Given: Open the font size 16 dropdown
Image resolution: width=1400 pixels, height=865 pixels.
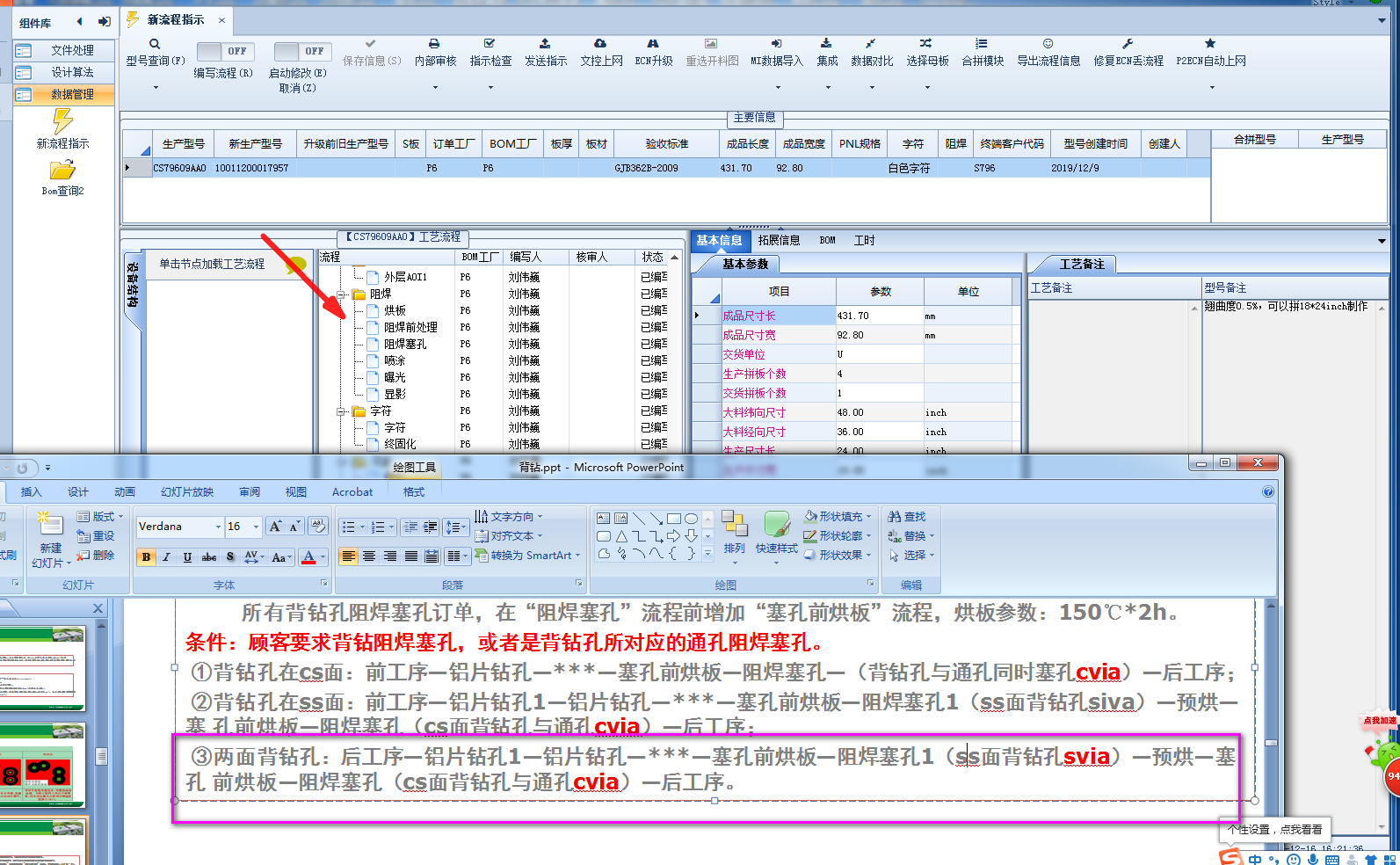Looking at the screenshot, I should 256,527.
